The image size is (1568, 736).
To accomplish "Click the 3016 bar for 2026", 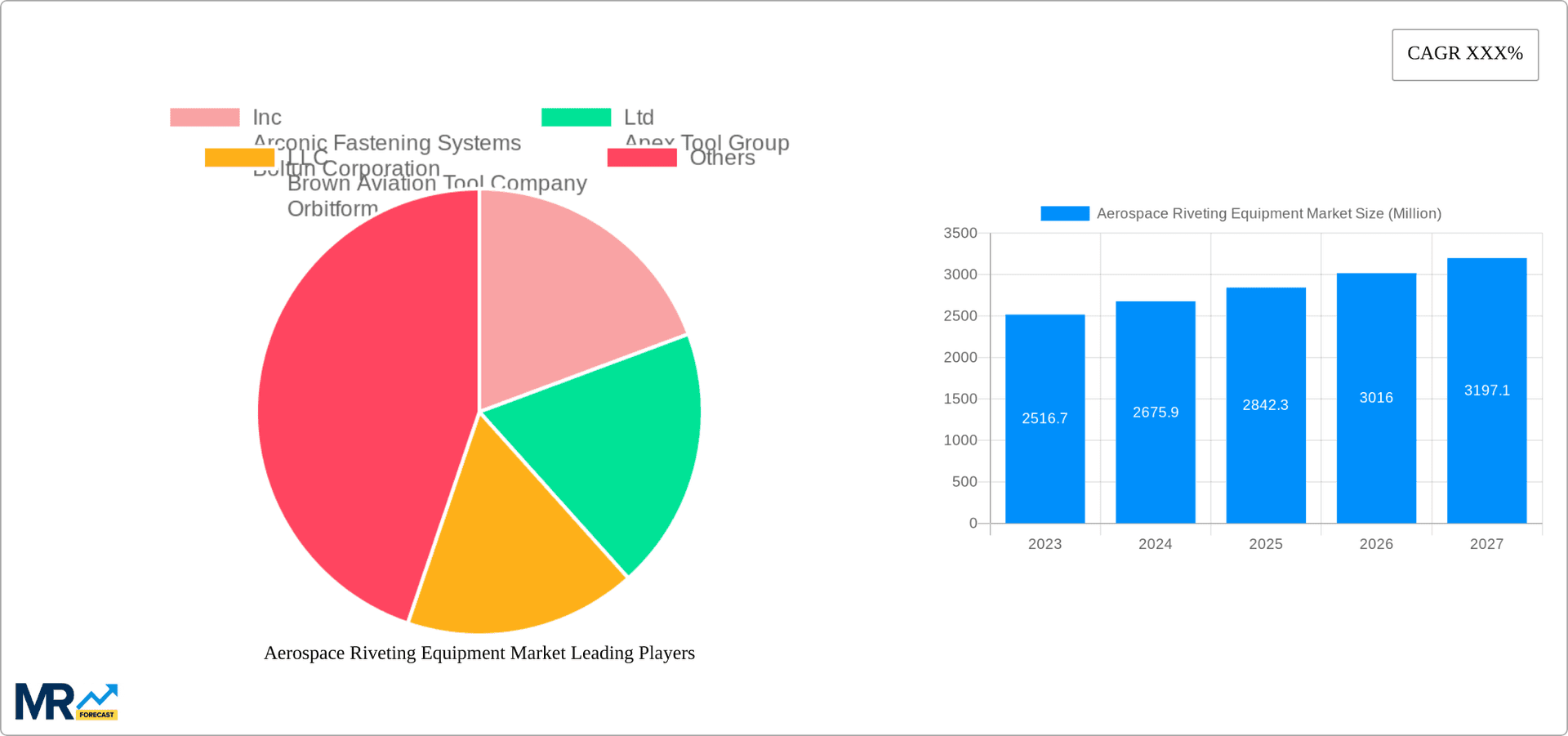I will (x=1375, y=398).
